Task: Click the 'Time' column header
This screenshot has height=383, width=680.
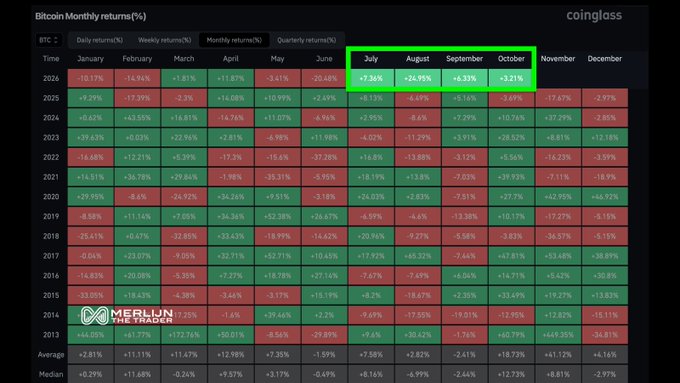Action: [x=51, y=59]
